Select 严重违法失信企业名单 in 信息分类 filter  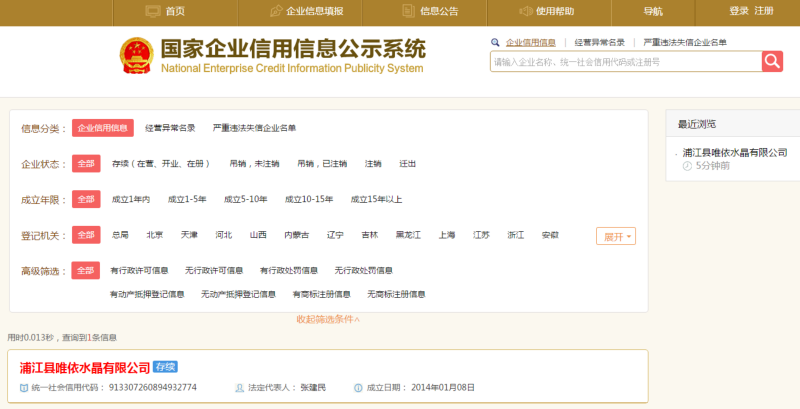point(255,128)
